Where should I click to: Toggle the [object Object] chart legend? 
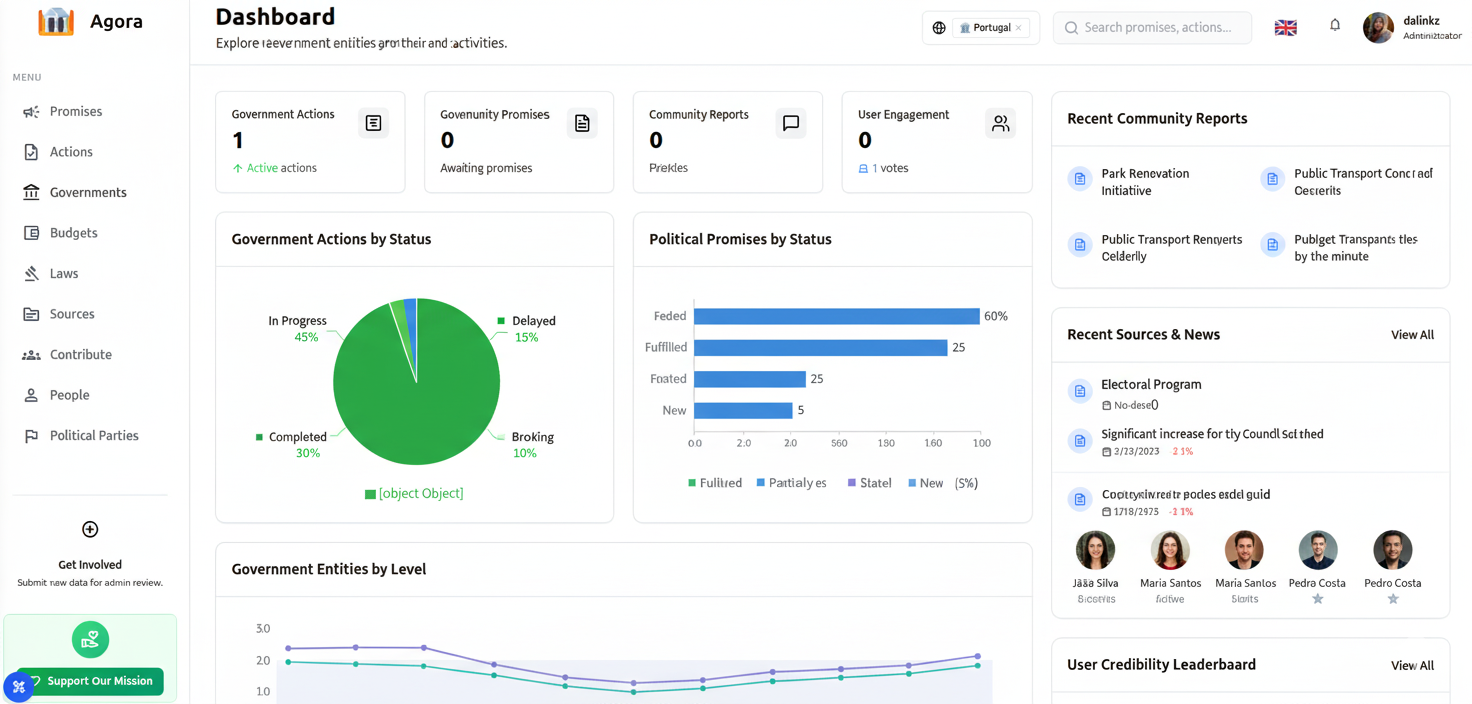coord(414,493)
